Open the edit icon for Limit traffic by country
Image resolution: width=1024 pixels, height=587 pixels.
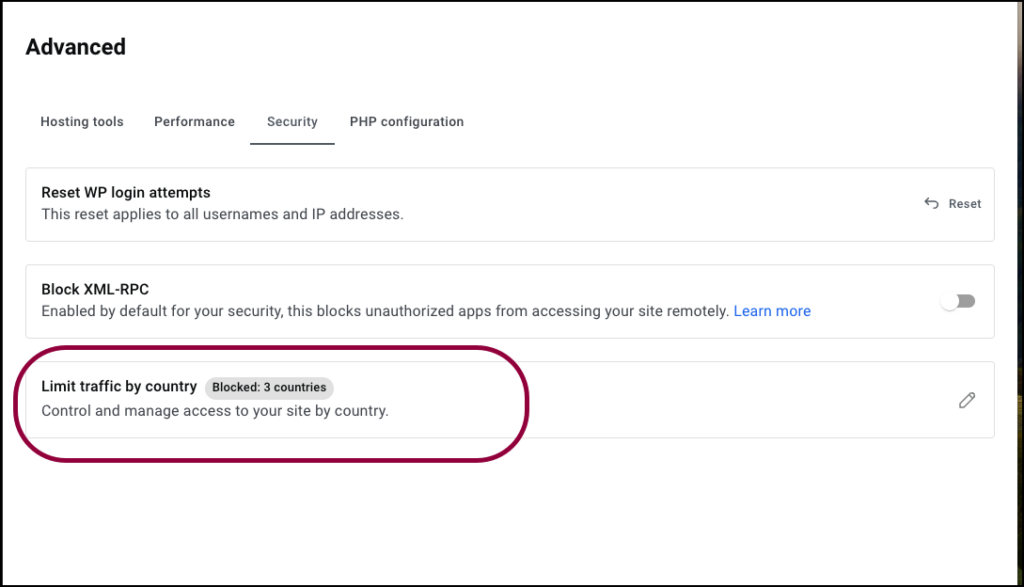966,400
